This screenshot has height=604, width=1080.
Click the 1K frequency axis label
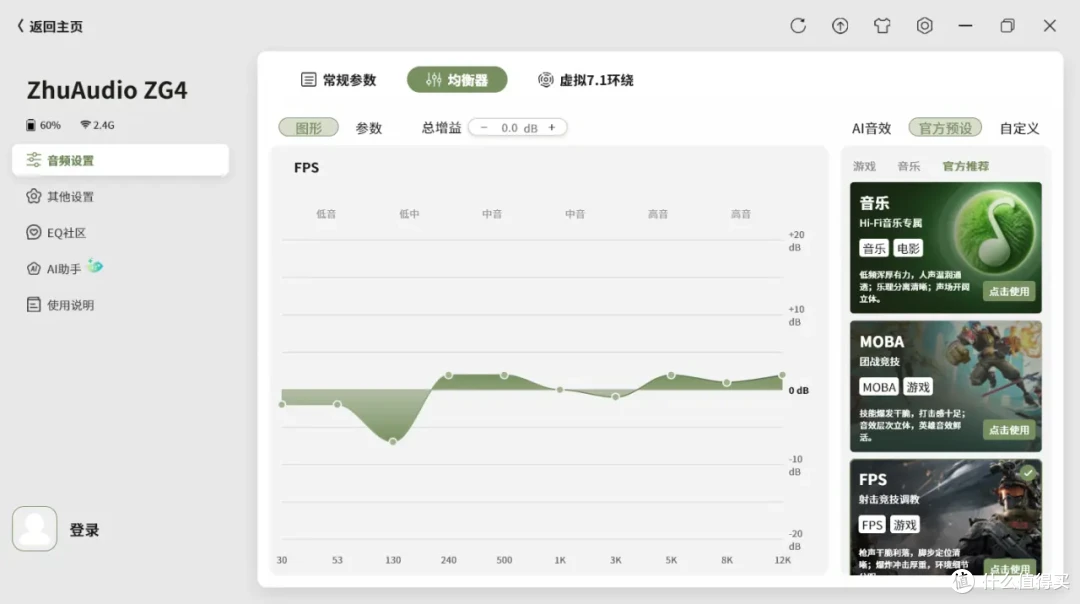[560, 560]
